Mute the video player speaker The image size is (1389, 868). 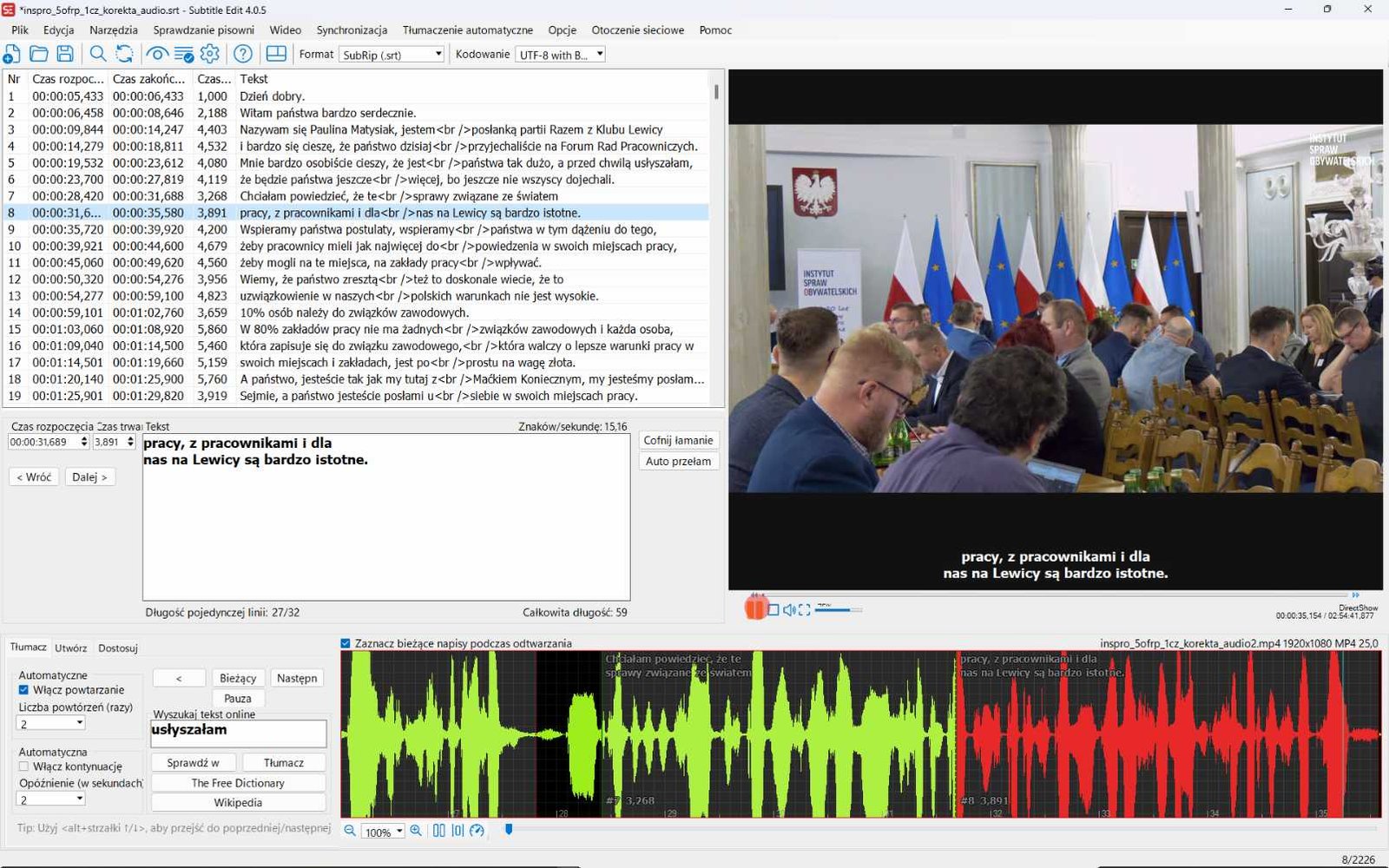tap(789, 610)
